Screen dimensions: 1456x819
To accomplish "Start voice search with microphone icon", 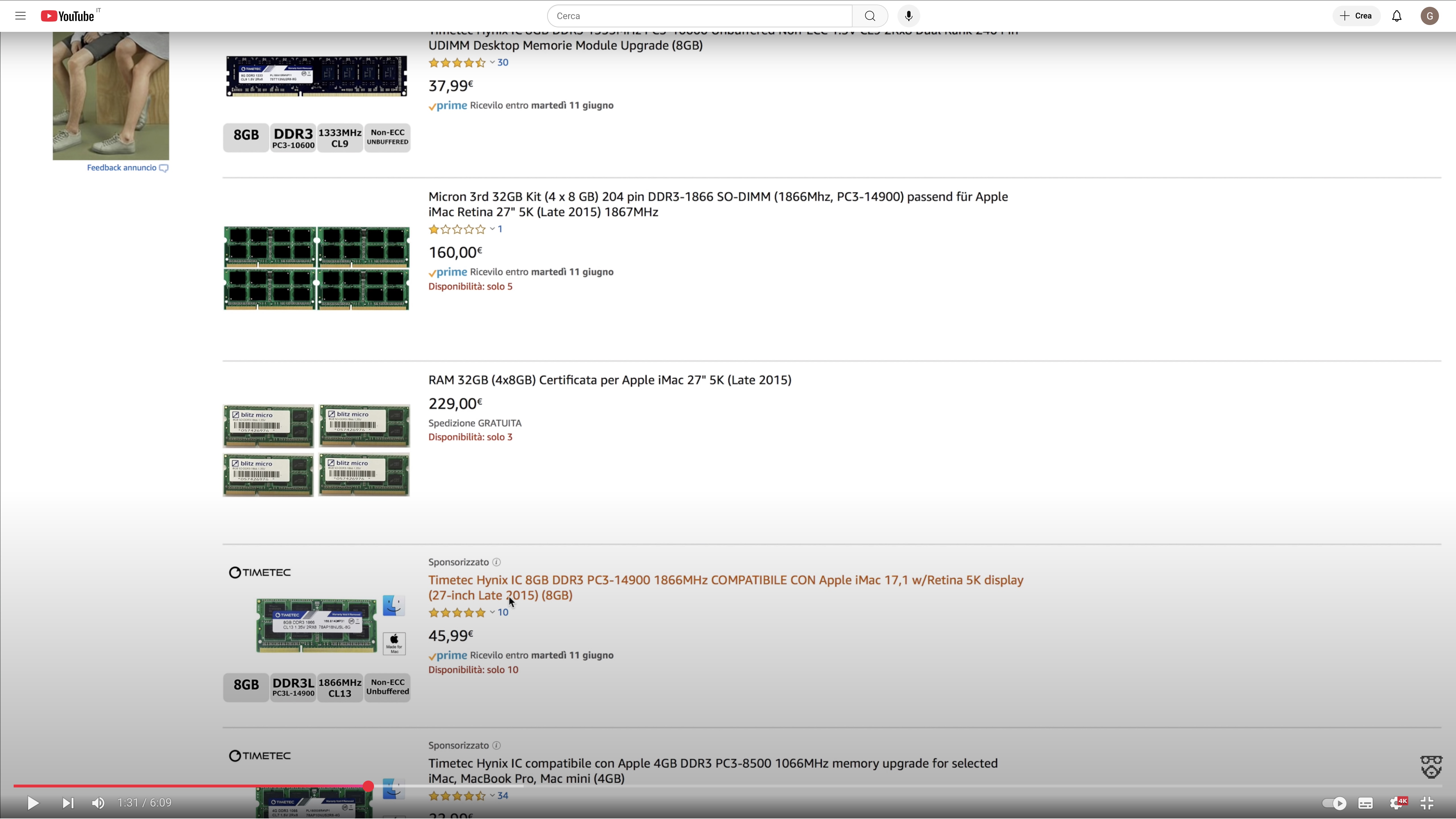I will pos(909,16).
